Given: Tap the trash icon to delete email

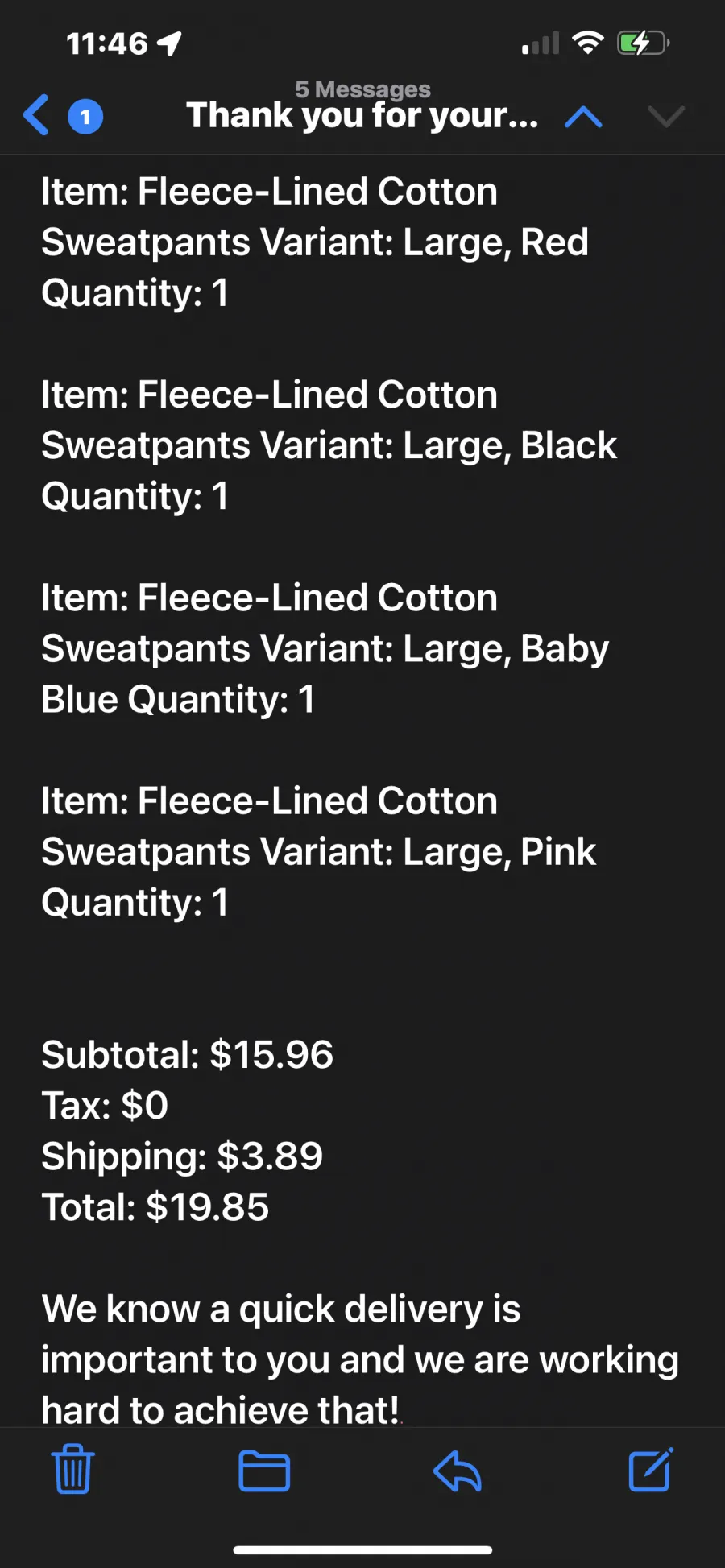Looking at the screenshot, I should point(73,1468).
